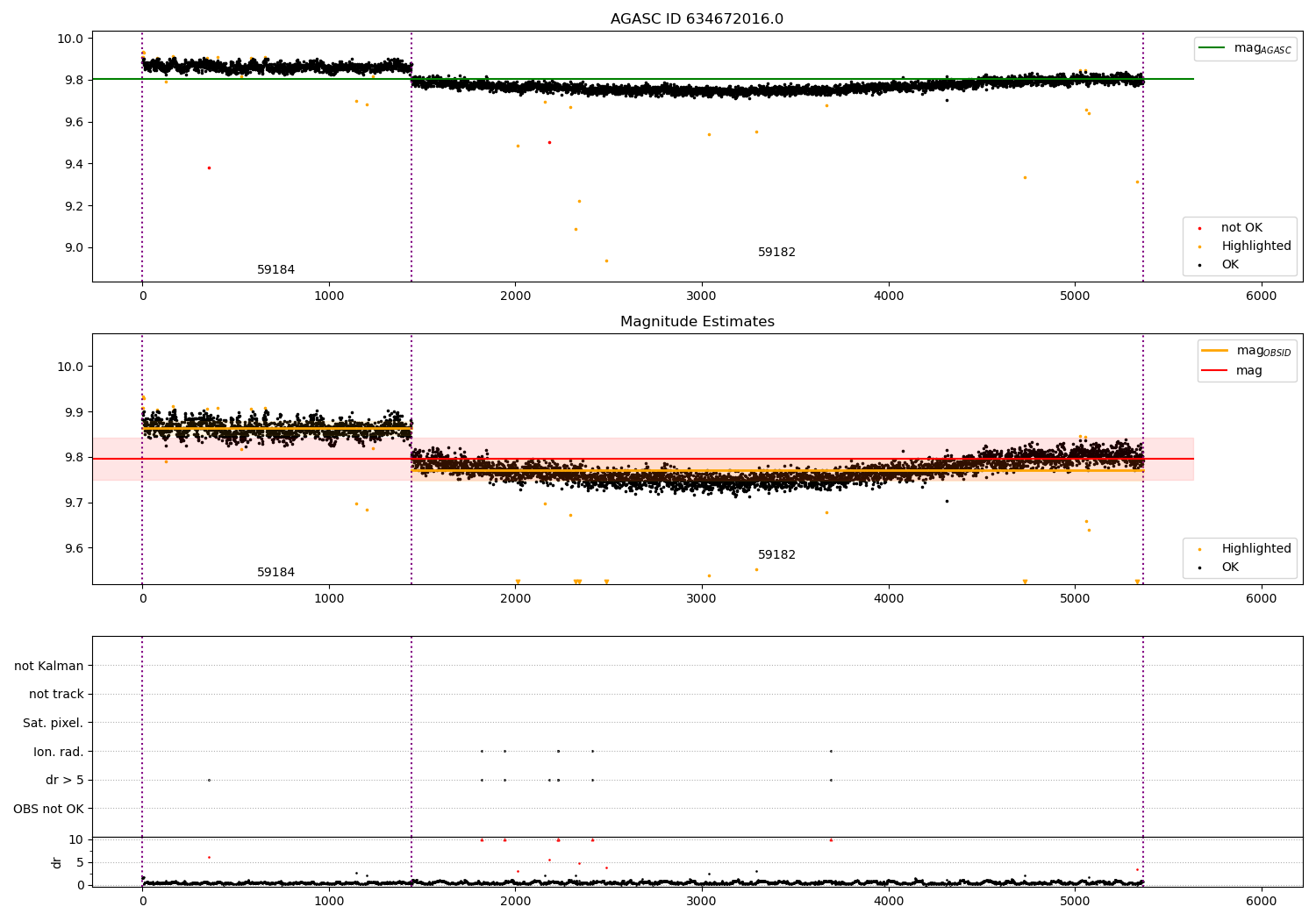Screen dimensions: 1316x921
Task: Click the red line swatch for 'mag' legend
Action: (x=1214, y=371)
